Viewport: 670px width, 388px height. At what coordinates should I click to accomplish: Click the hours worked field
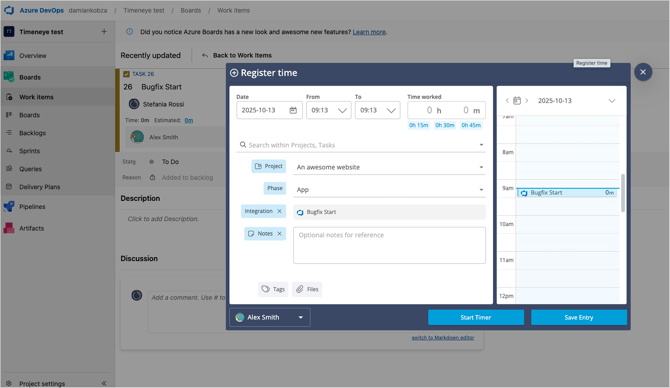[x=428, y=110]
